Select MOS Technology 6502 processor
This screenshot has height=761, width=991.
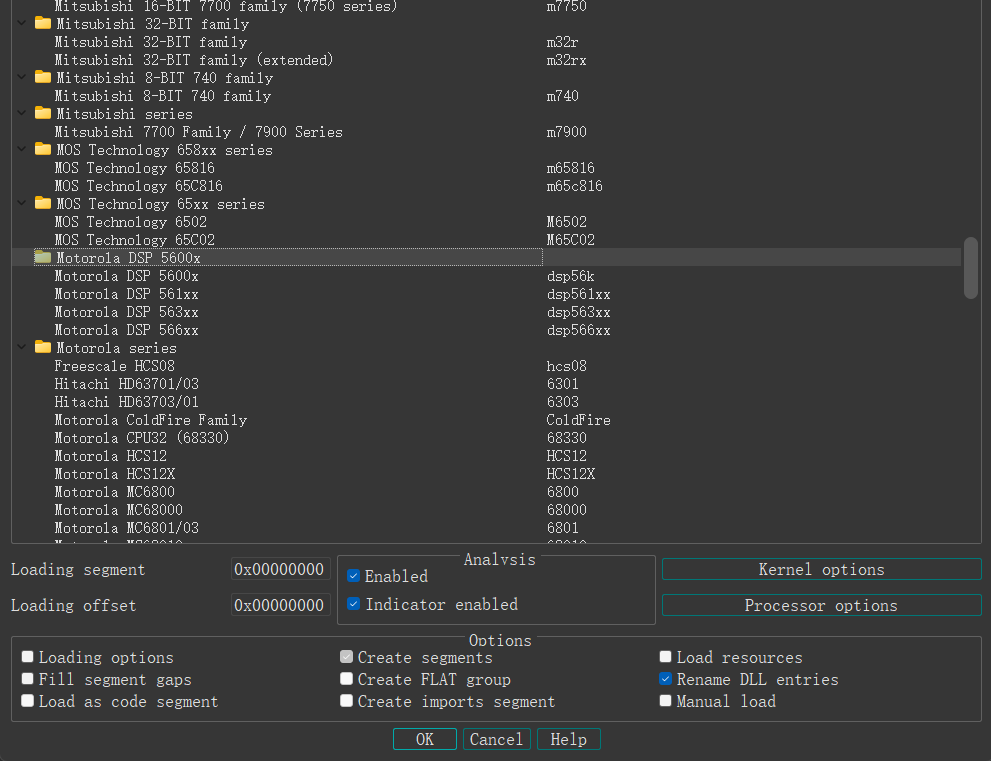(487, 222)
